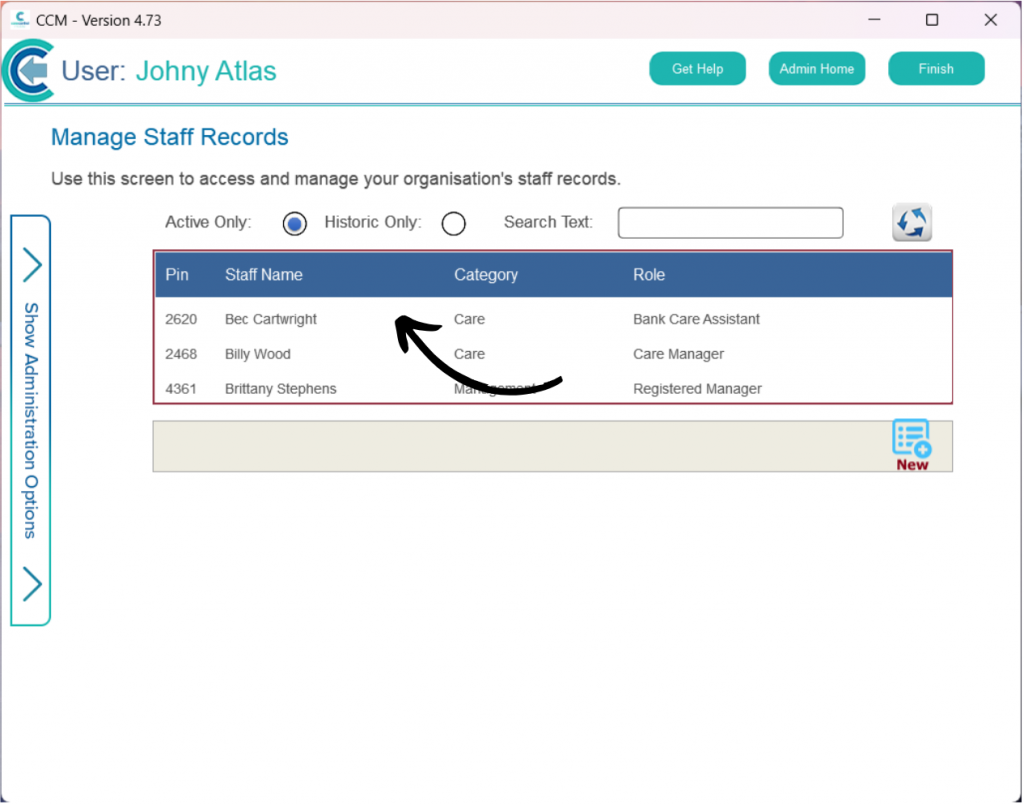This screenshot has width=1024, height=804.
Task: Select Billy Wood staff row
Action: click(x=553, y=354)
